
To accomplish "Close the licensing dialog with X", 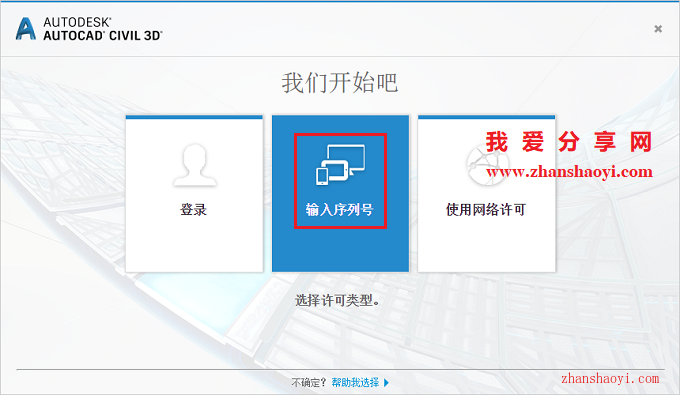I will pyautogui.click(x=658, y=29).
